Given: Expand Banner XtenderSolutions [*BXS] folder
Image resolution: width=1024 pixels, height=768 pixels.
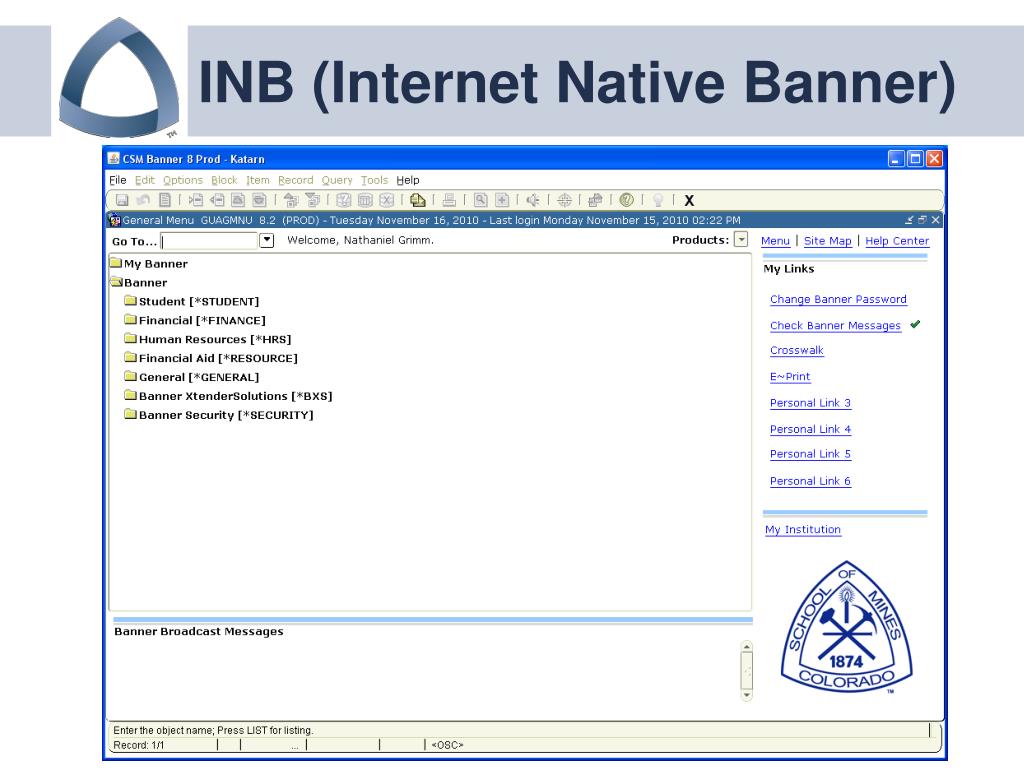Looking at the screenshot, I should click(131, 396).
